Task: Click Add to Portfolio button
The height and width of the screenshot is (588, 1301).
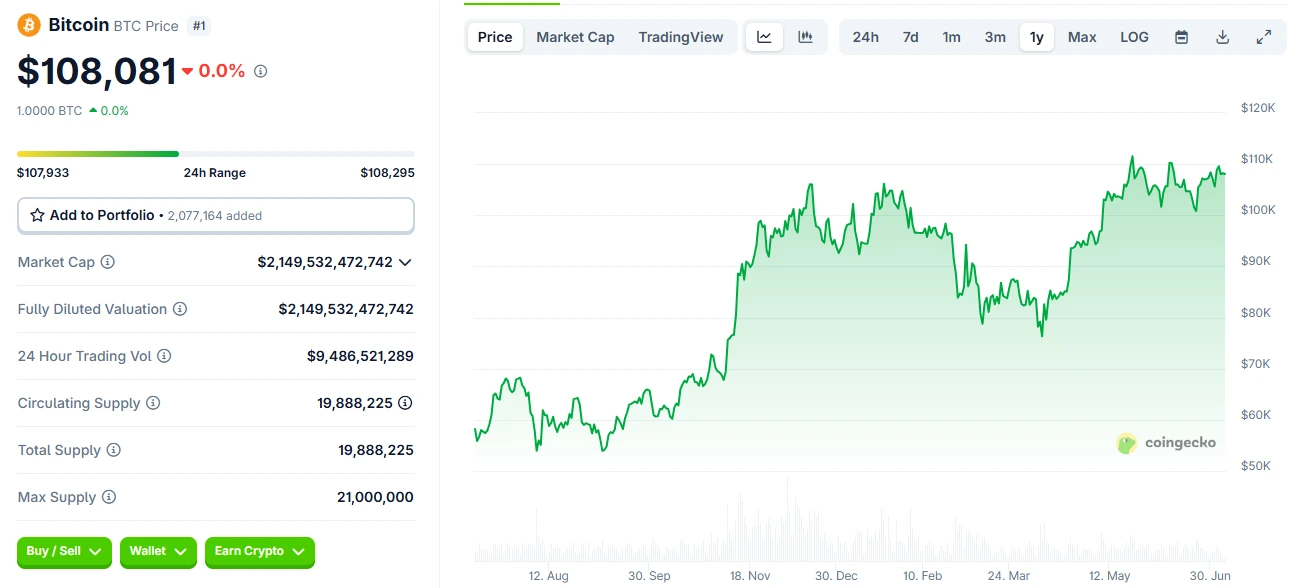Action: pos(216,215)
